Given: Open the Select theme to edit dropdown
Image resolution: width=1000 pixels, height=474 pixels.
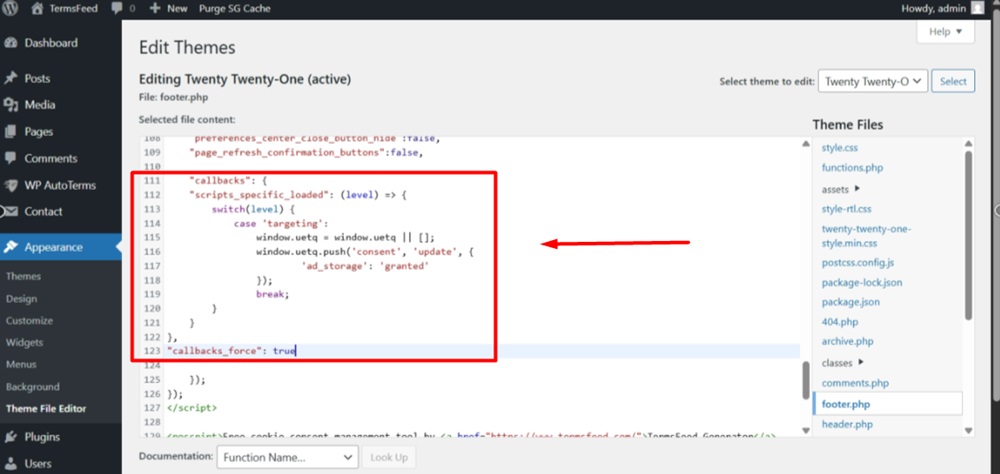Looking at the screenshot, I should click(x=872, y=81).
